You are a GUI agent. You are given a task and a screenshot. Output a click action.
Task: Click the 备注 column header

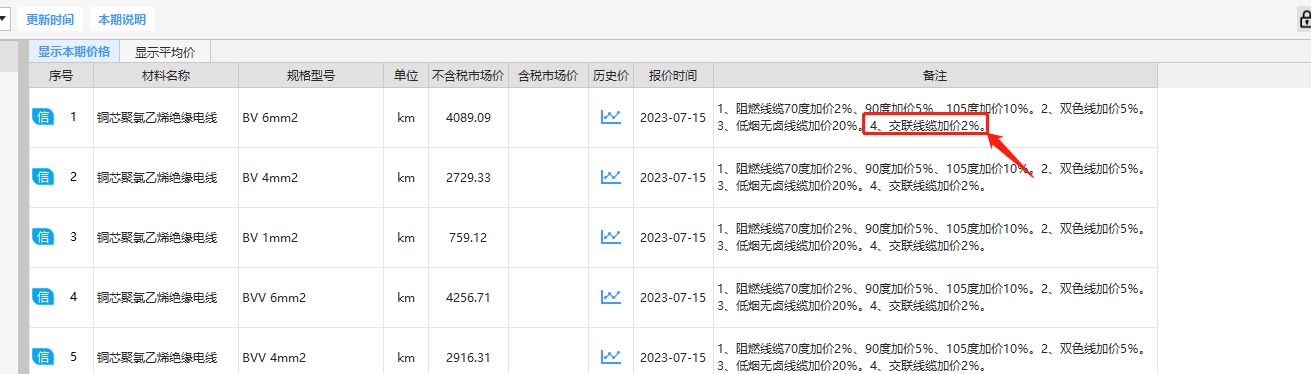(x=935, y=76)
